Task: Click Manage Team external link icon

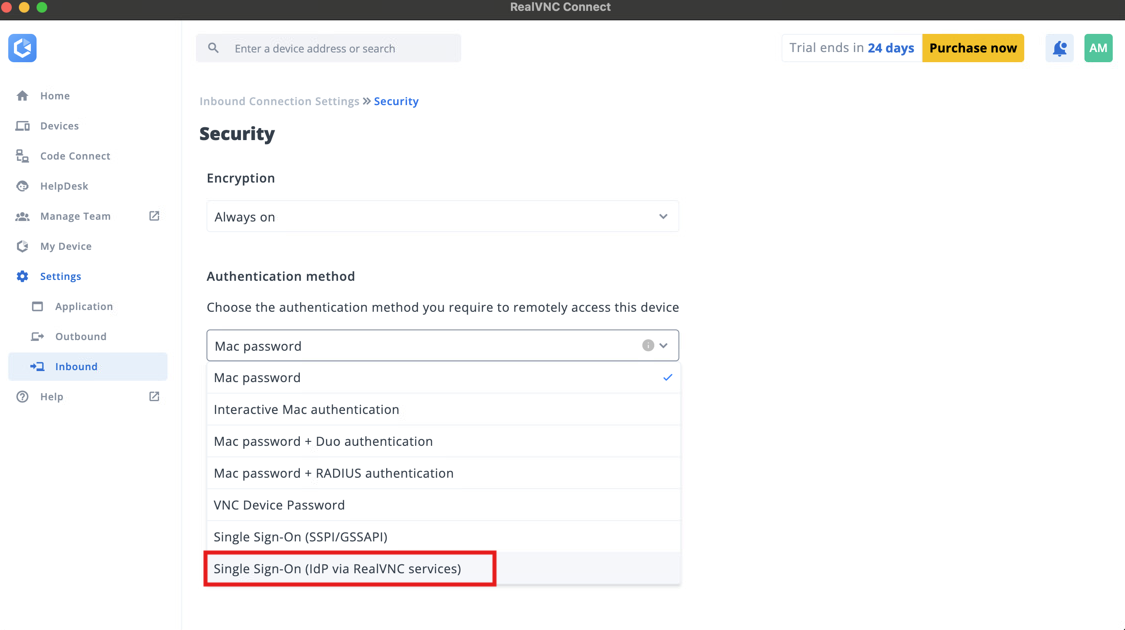Action: pos(154,216)
